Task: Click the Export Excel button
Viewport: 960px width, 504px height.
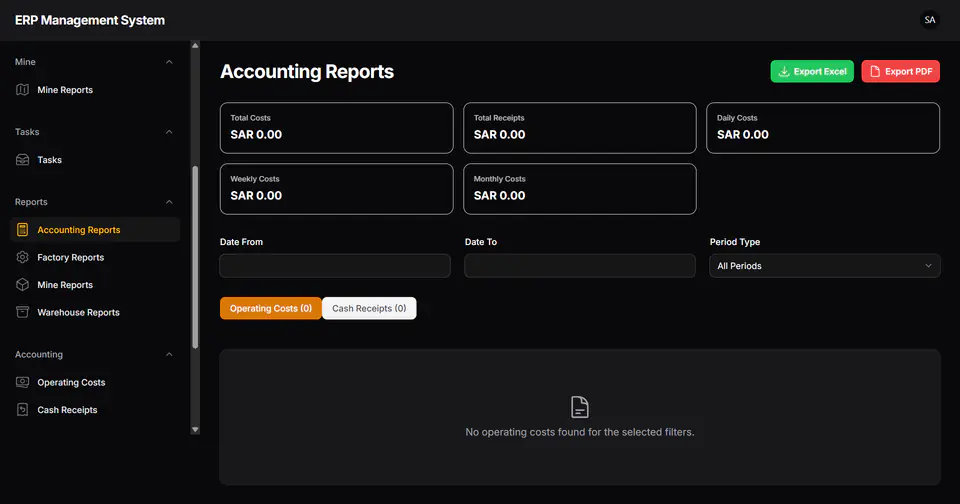Action: (812, 72)
